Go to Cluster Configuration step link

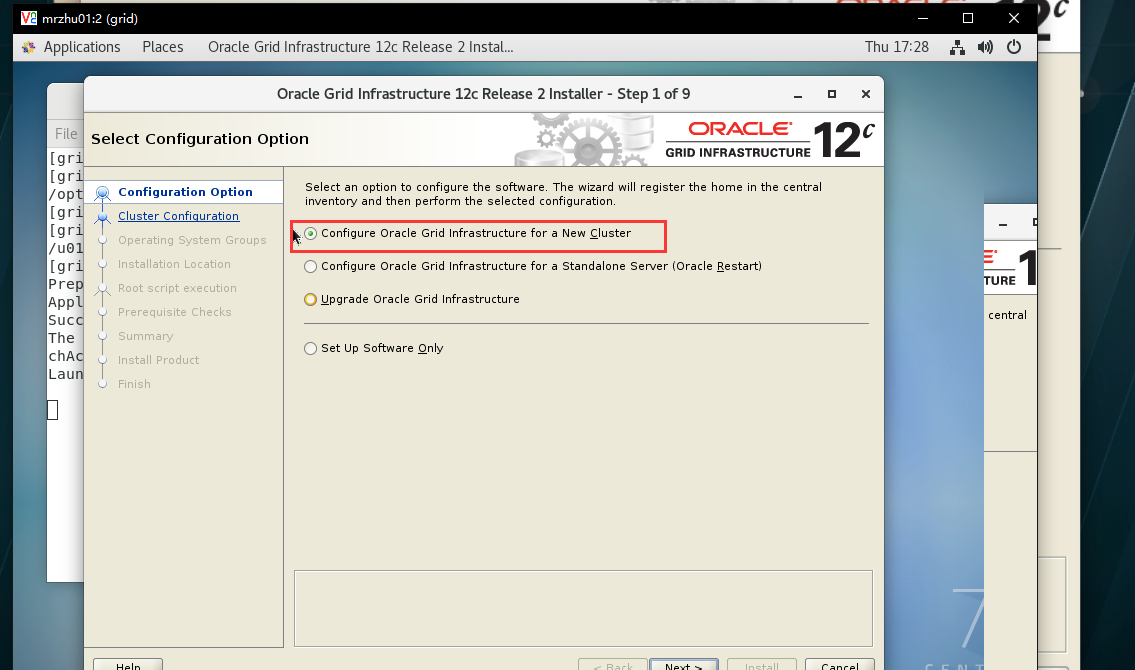[x=178, y=216]
